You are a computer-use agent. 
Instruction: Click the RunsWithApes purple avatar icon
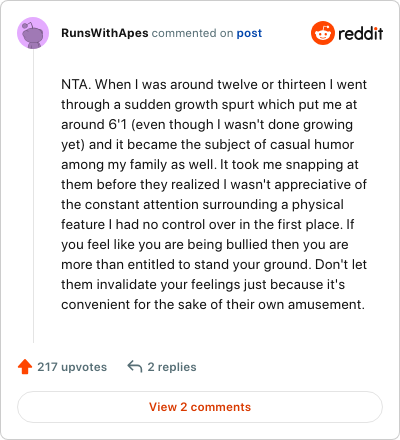(x=33, y=33)
